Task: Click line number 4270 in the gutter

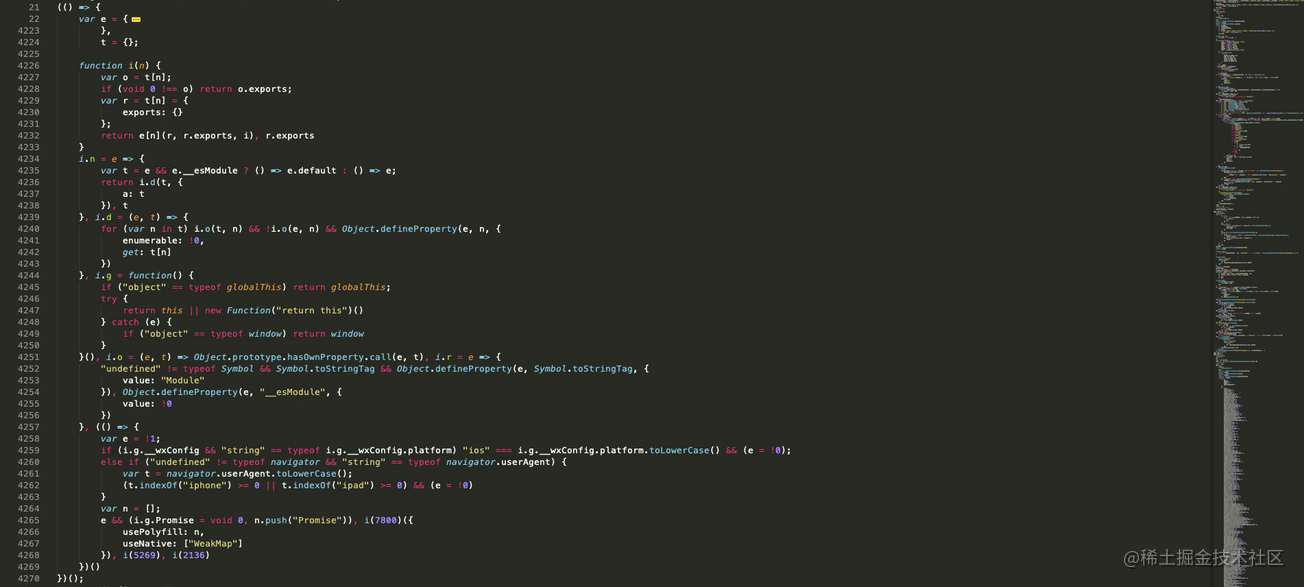Action: point(28,578)
